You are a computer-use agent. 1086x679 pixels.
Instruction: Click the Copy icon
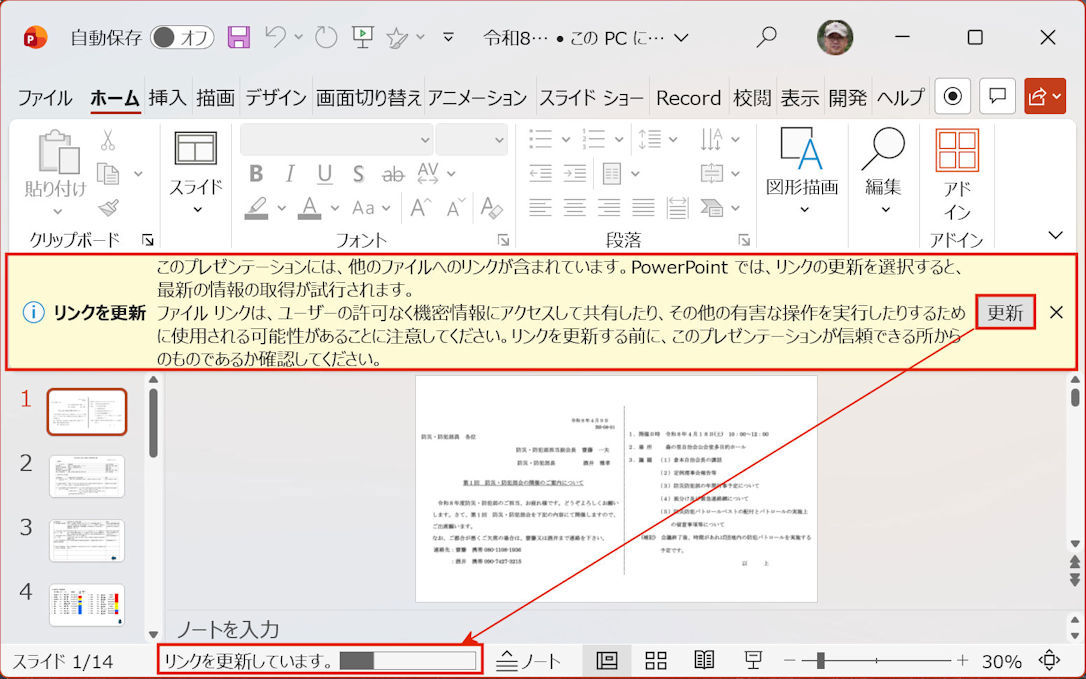pyautogui.click(x=108, y=173)
